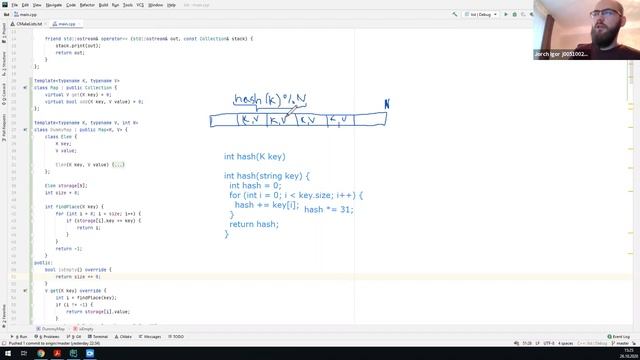Open the Commit tool window stripe
This screenshot has width=640, height=360.
tap(4, 94)
